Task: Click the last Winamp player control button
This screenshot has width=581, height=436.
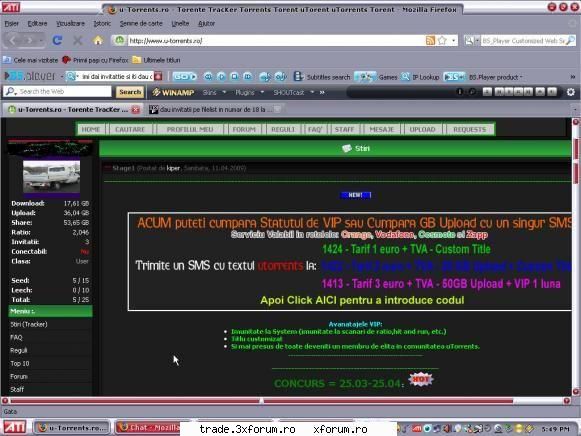Action: 552,92
